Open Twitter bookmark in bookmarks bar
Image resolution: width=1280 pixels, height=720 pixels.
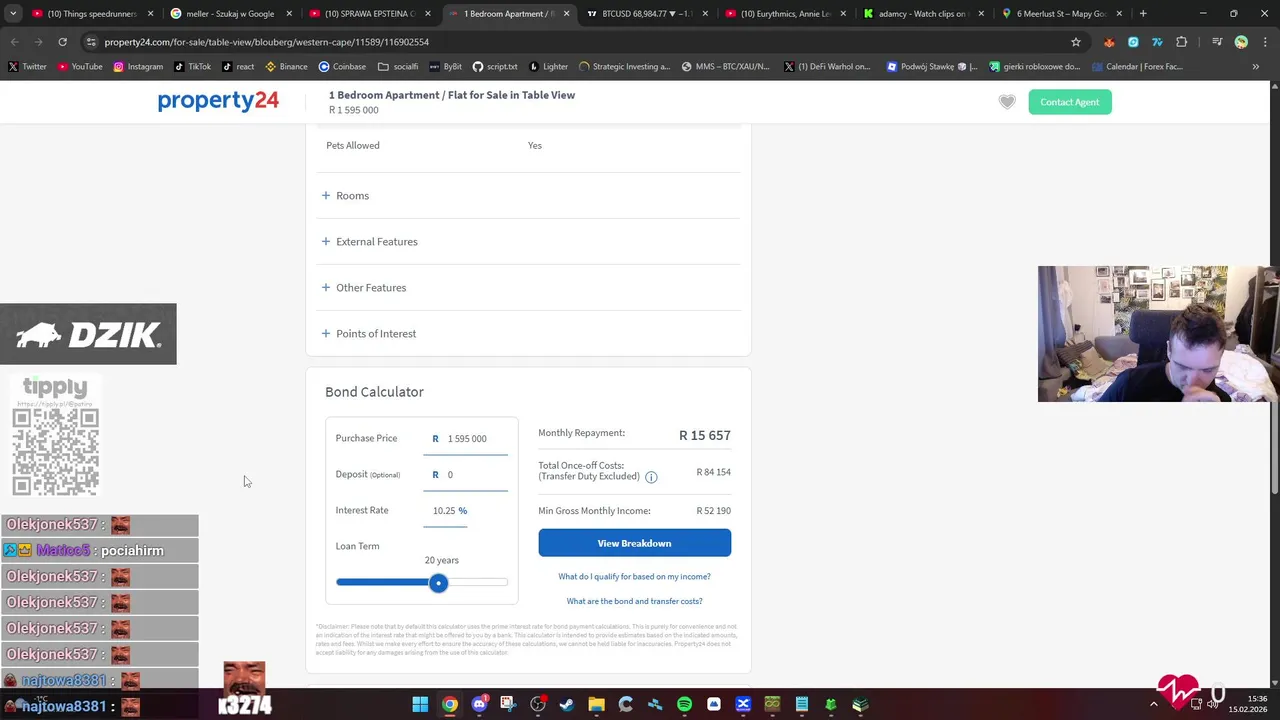click(27, 67)
